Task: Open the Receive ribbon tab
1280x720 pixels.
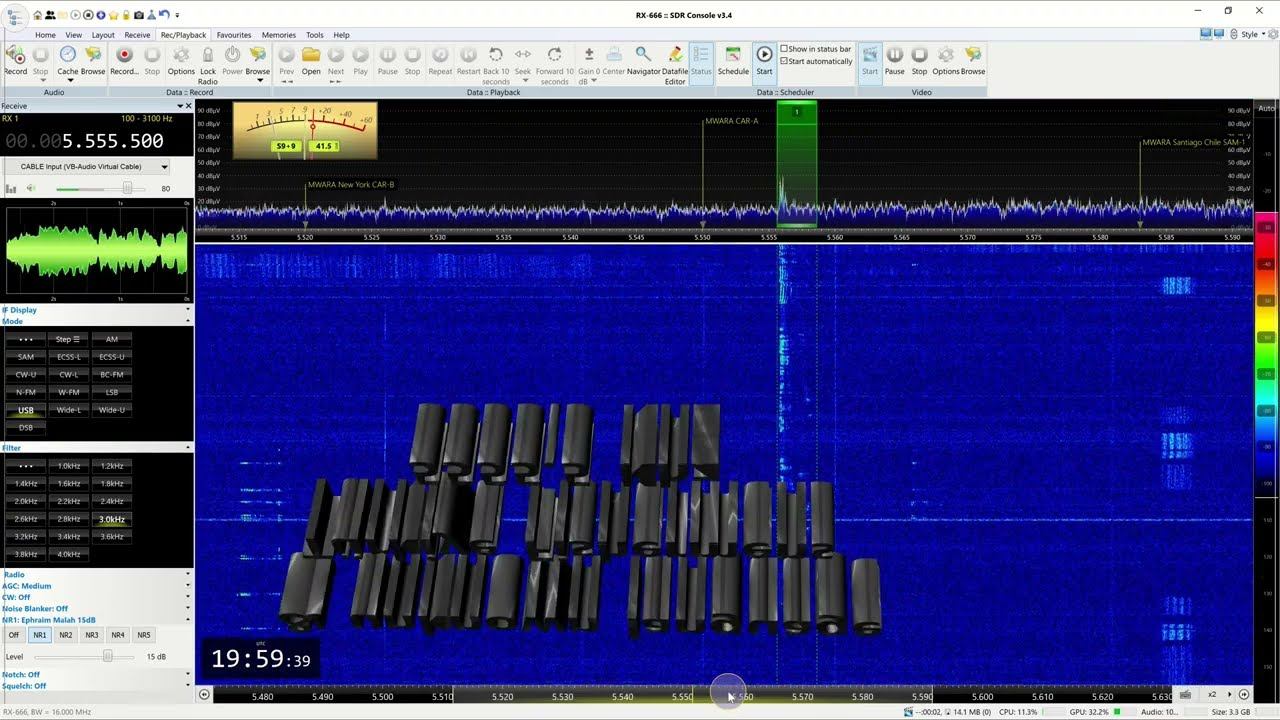Action: (137, 35)
